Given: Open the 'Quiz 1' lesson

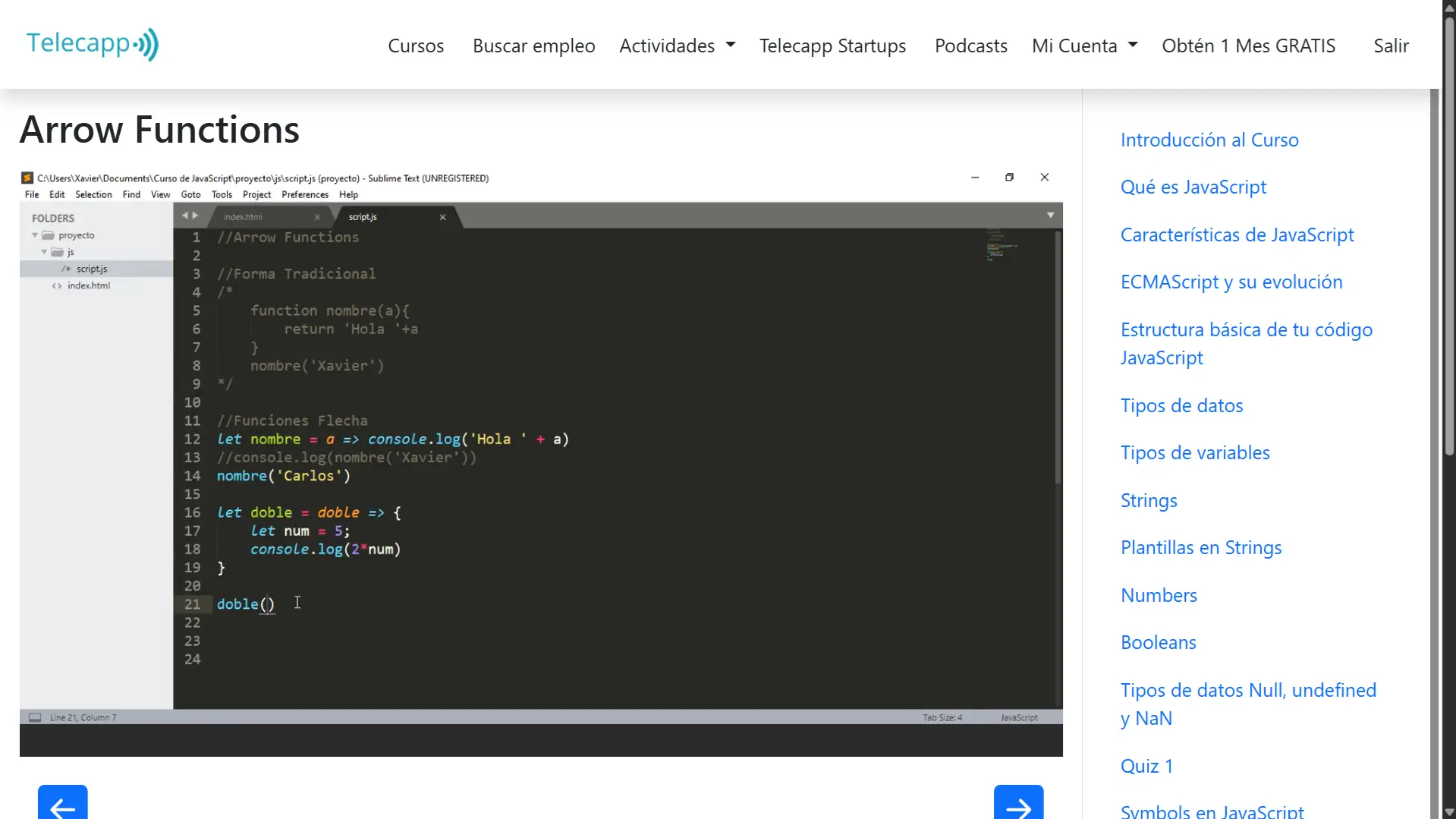Looking at the screenshot, I should 1146,766.
